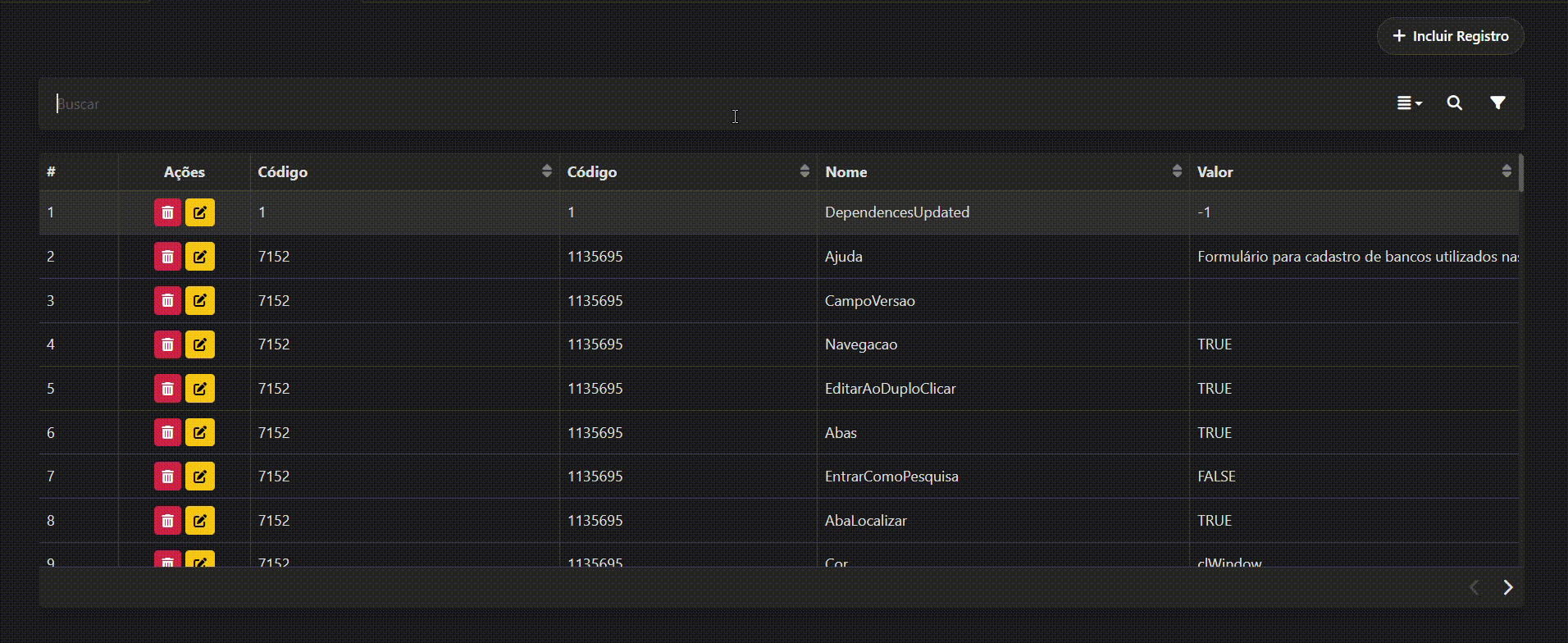
Task: Delete the EditarAoDuploClicar row
Action: (167, 389)
